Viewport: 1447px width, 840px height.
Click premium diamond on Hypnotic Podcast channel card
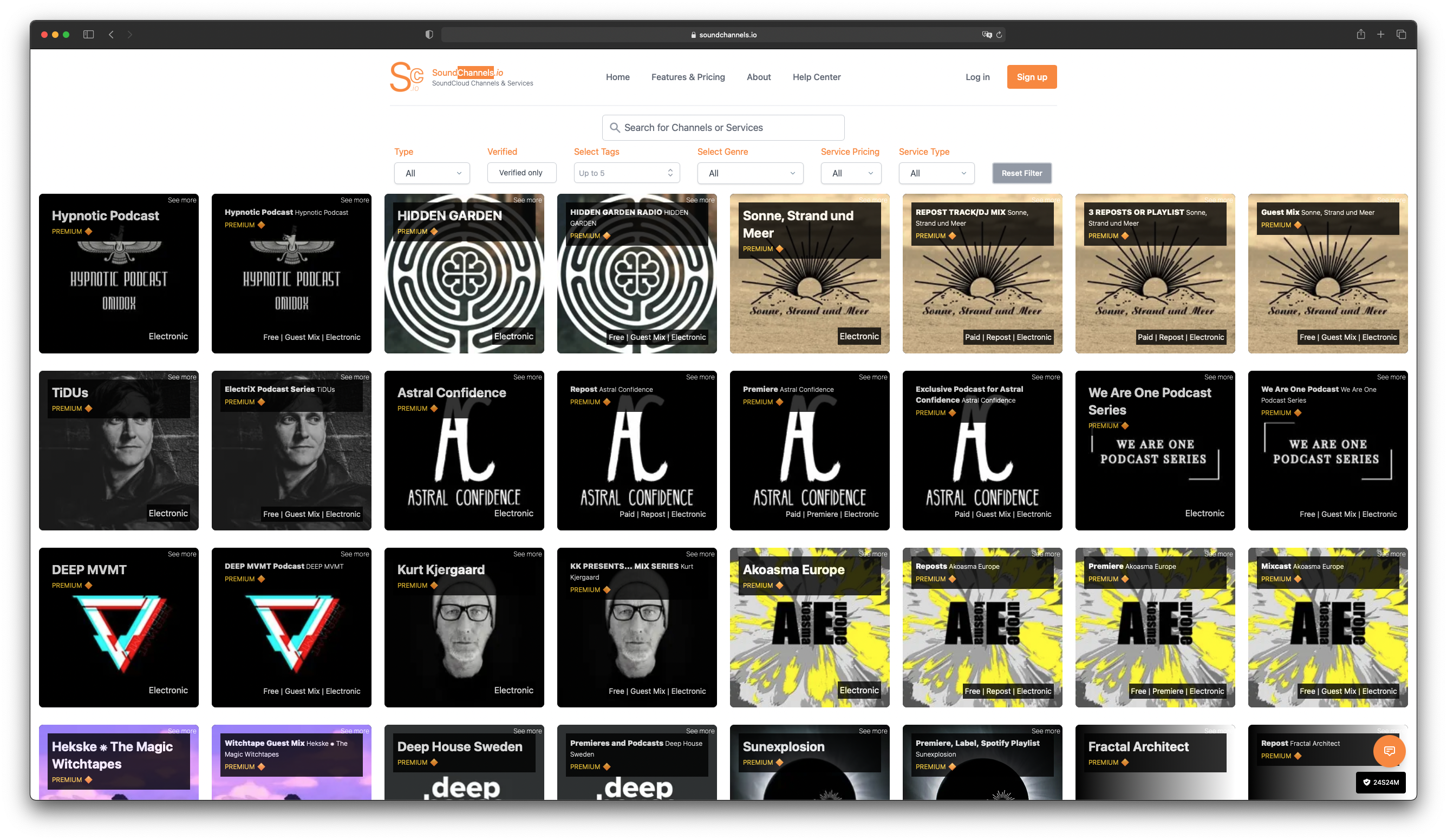click(88, 231)
